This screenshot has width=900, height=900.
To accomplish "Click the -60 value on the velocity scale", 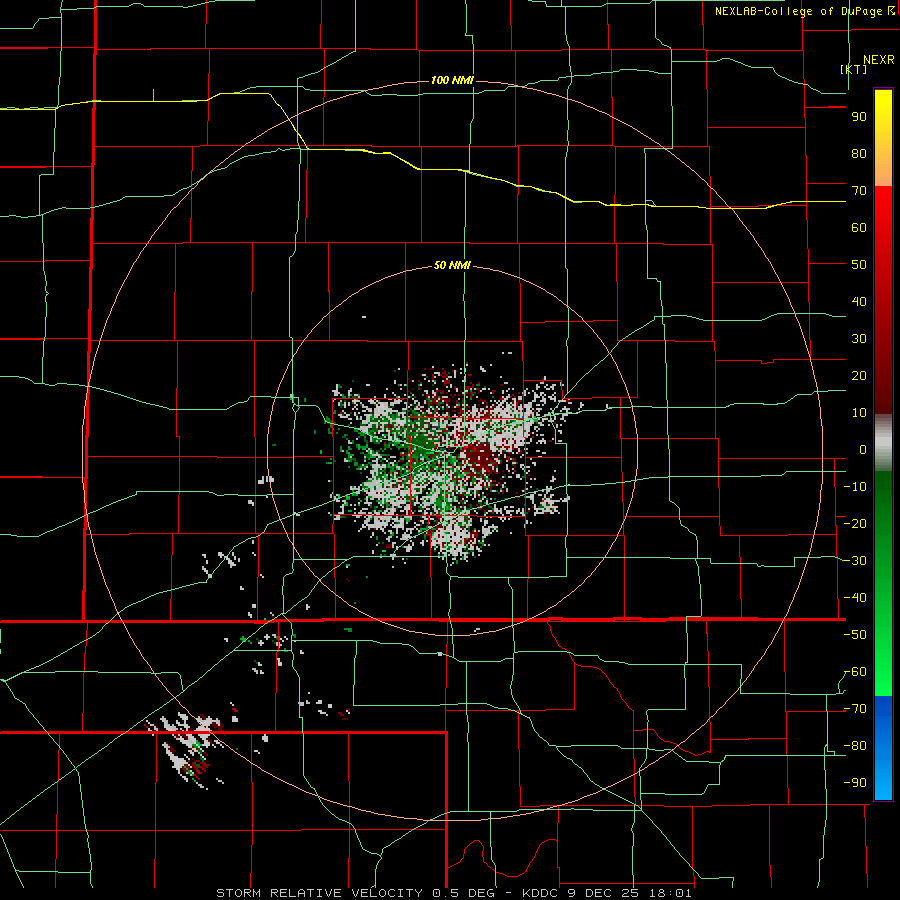I will [855, 672].
